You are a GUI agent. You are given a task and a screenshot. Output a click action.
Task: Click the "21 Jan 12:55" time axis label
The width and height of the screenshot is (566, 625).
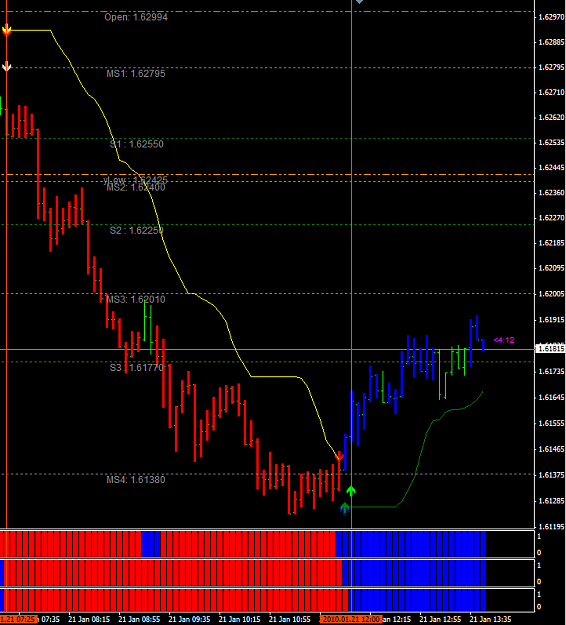pyautogui.click(x=440, y=619)
